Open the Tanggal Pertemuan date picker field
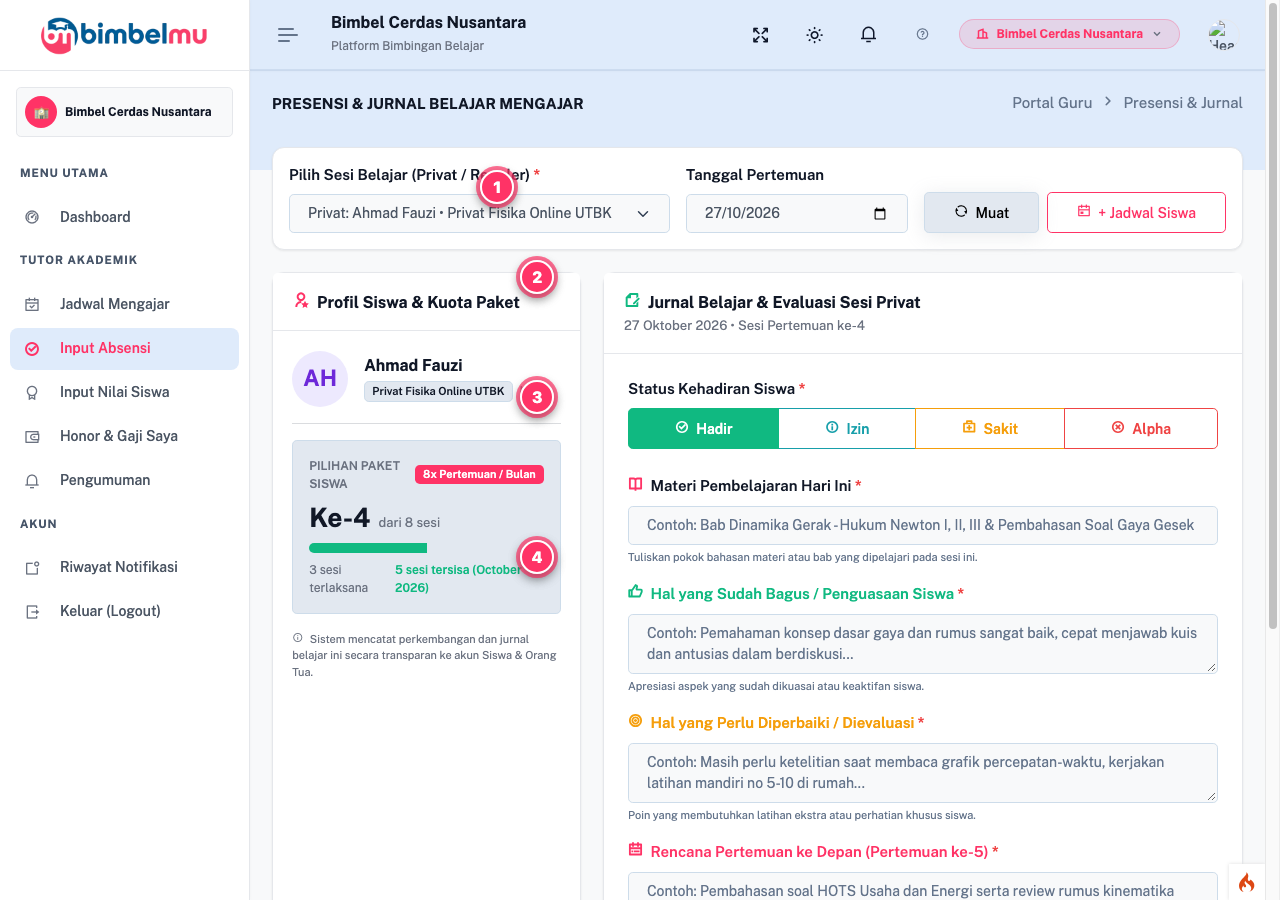This screenshot has width=1280, height=900. pyautogui.click(x=797, y=213)
